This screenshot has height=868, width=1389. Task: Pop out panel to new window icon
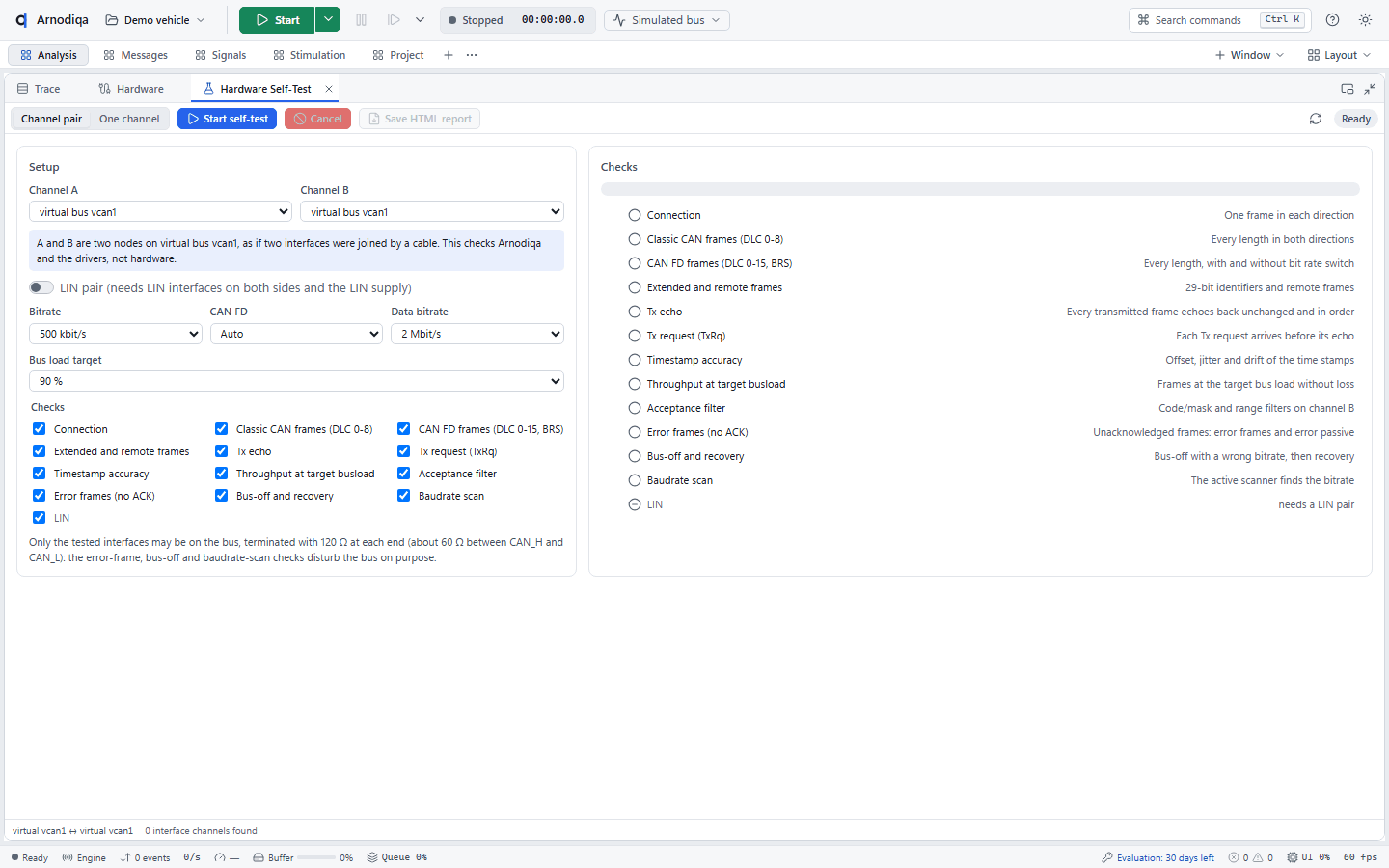pyautogui.click(x=1348, y=89)
